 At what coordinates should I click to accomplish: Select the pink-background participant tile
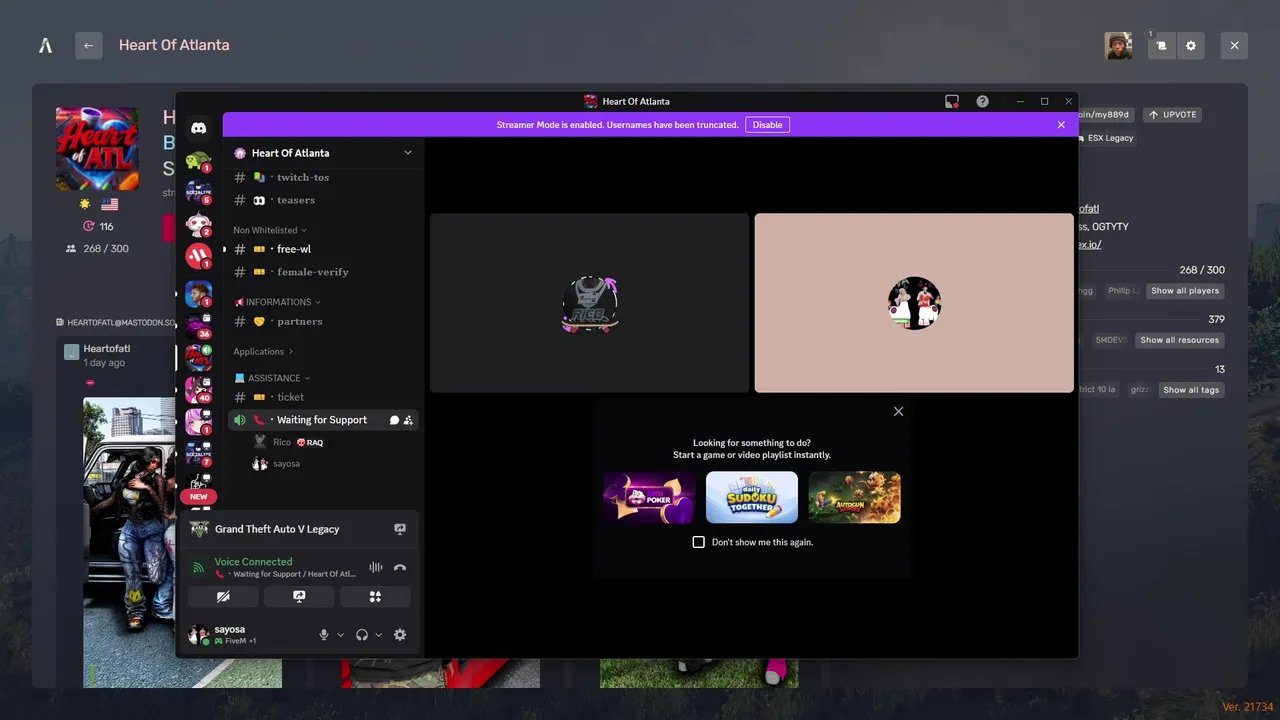914,303
